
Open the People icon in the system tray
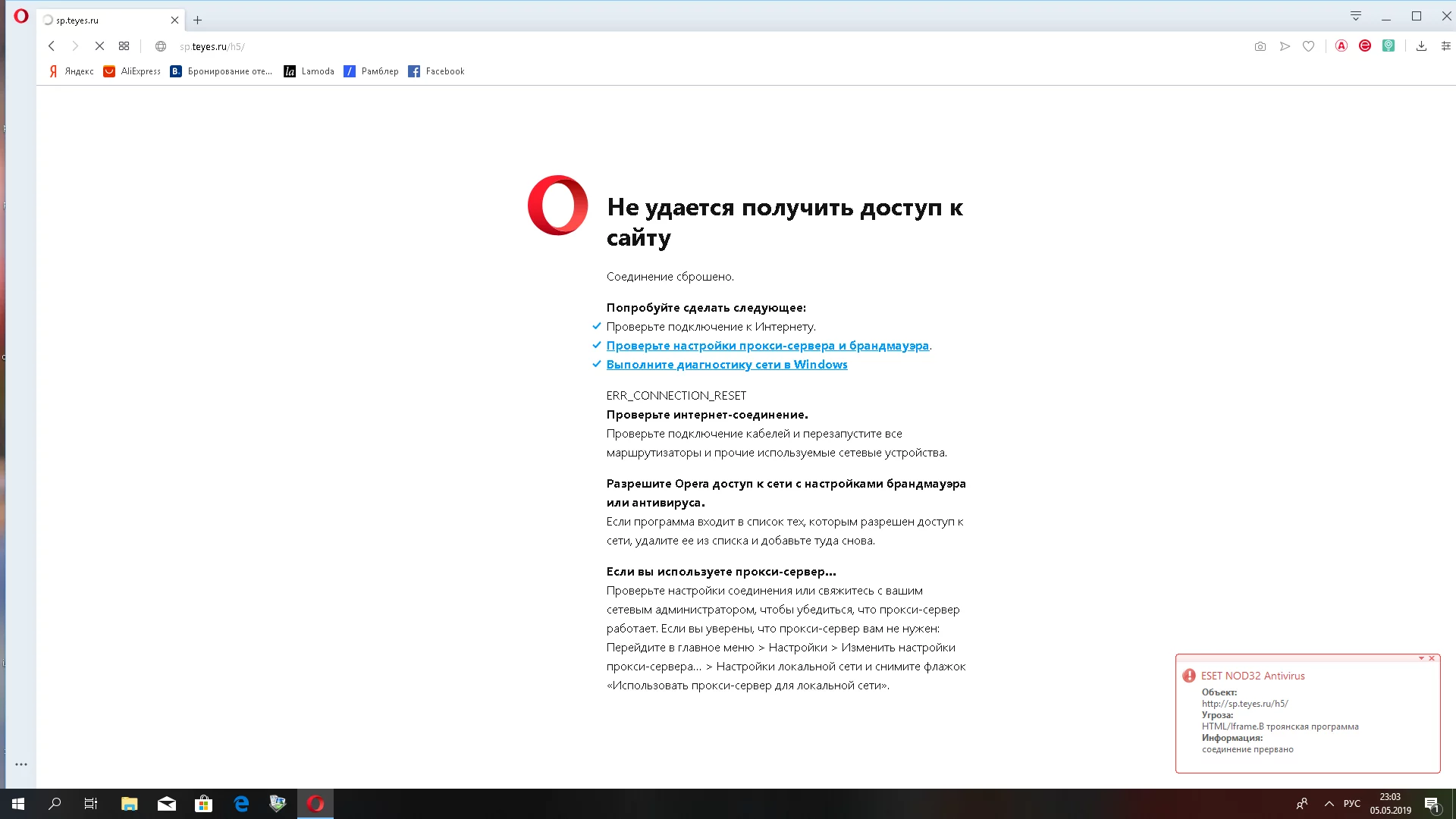pyautogui.click(x=1302, y=804)
